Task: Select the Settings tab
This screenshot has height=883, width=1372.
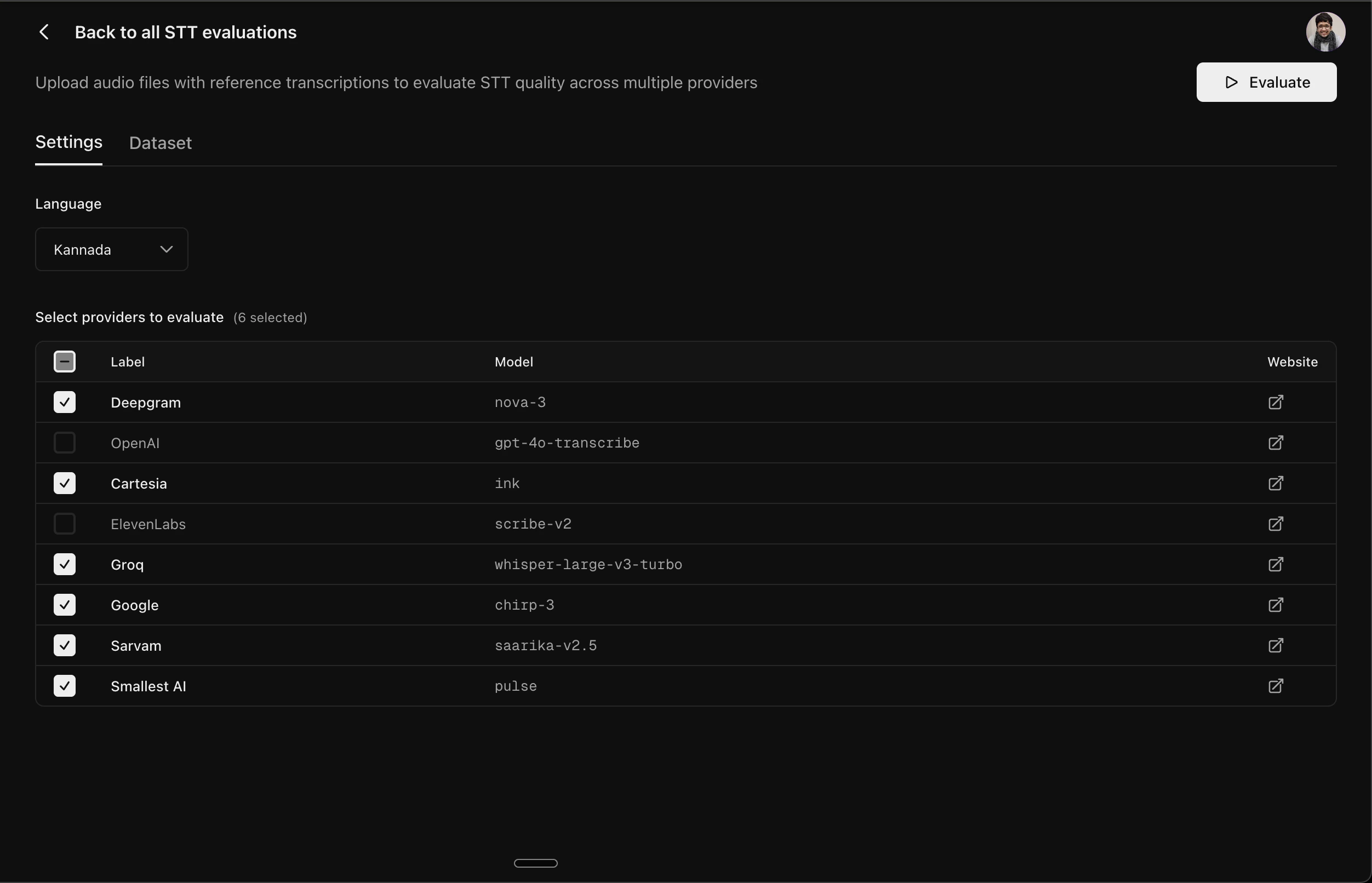Action: 68,142
